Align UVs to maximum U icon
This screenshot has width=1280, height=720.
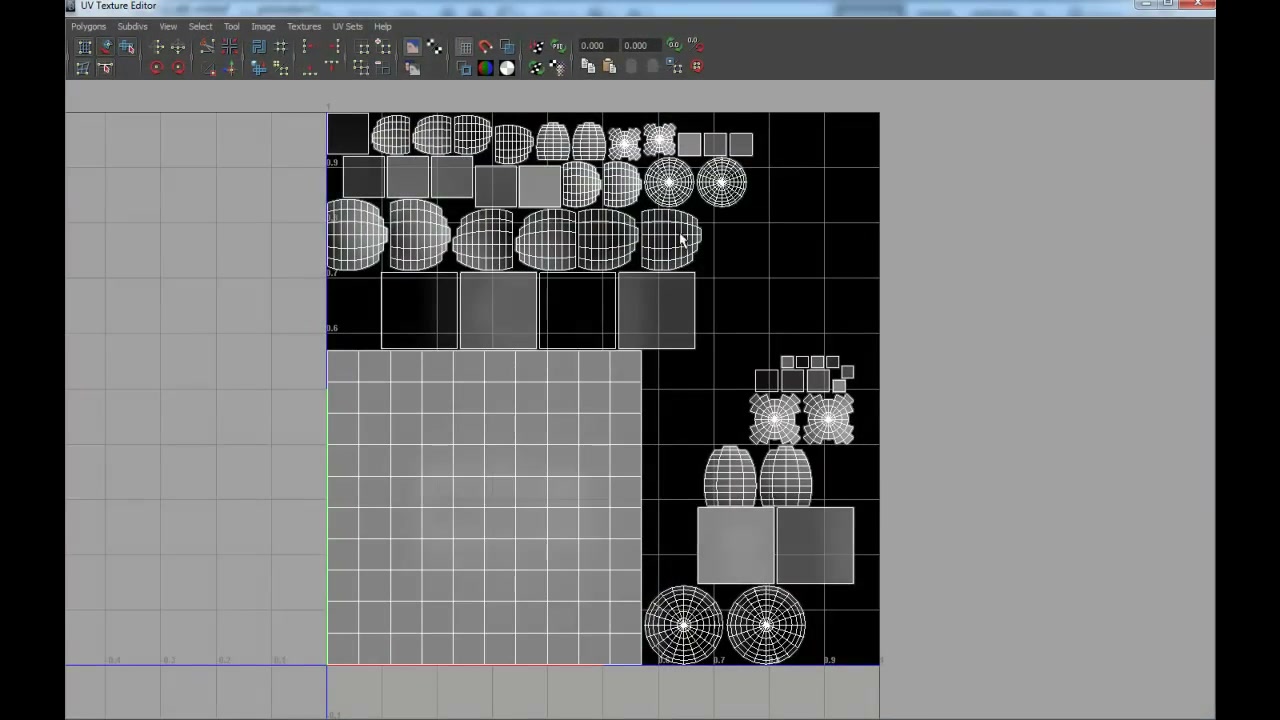(335, 47)
